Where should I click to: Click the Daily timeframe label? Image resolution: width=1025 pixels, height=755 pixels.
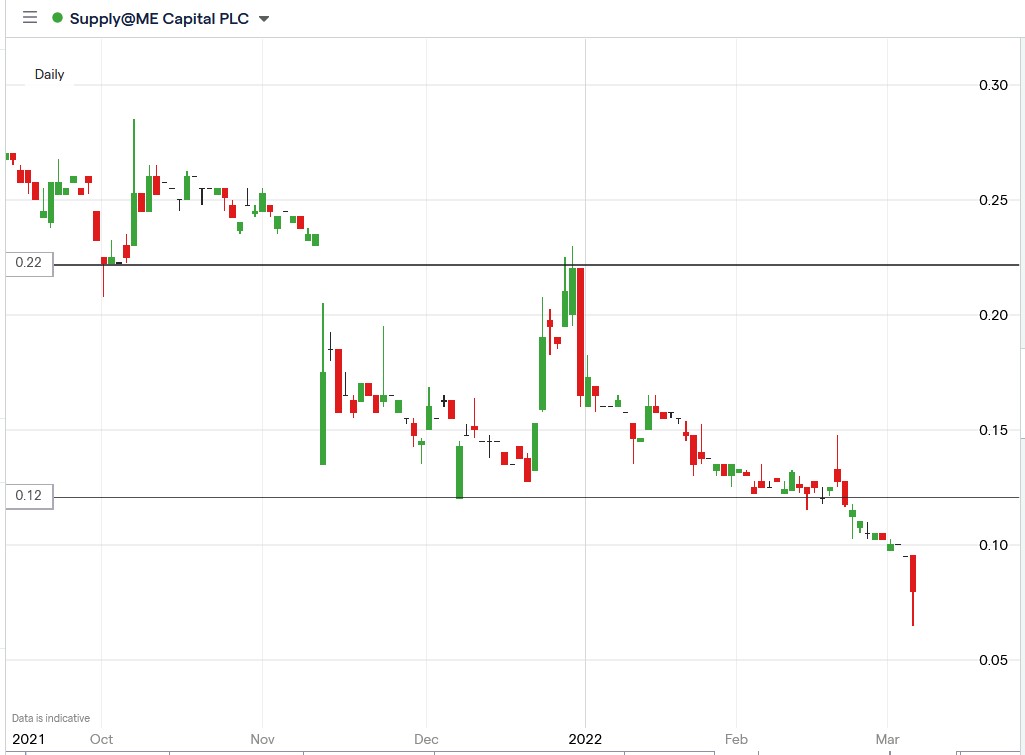[51, 74]
